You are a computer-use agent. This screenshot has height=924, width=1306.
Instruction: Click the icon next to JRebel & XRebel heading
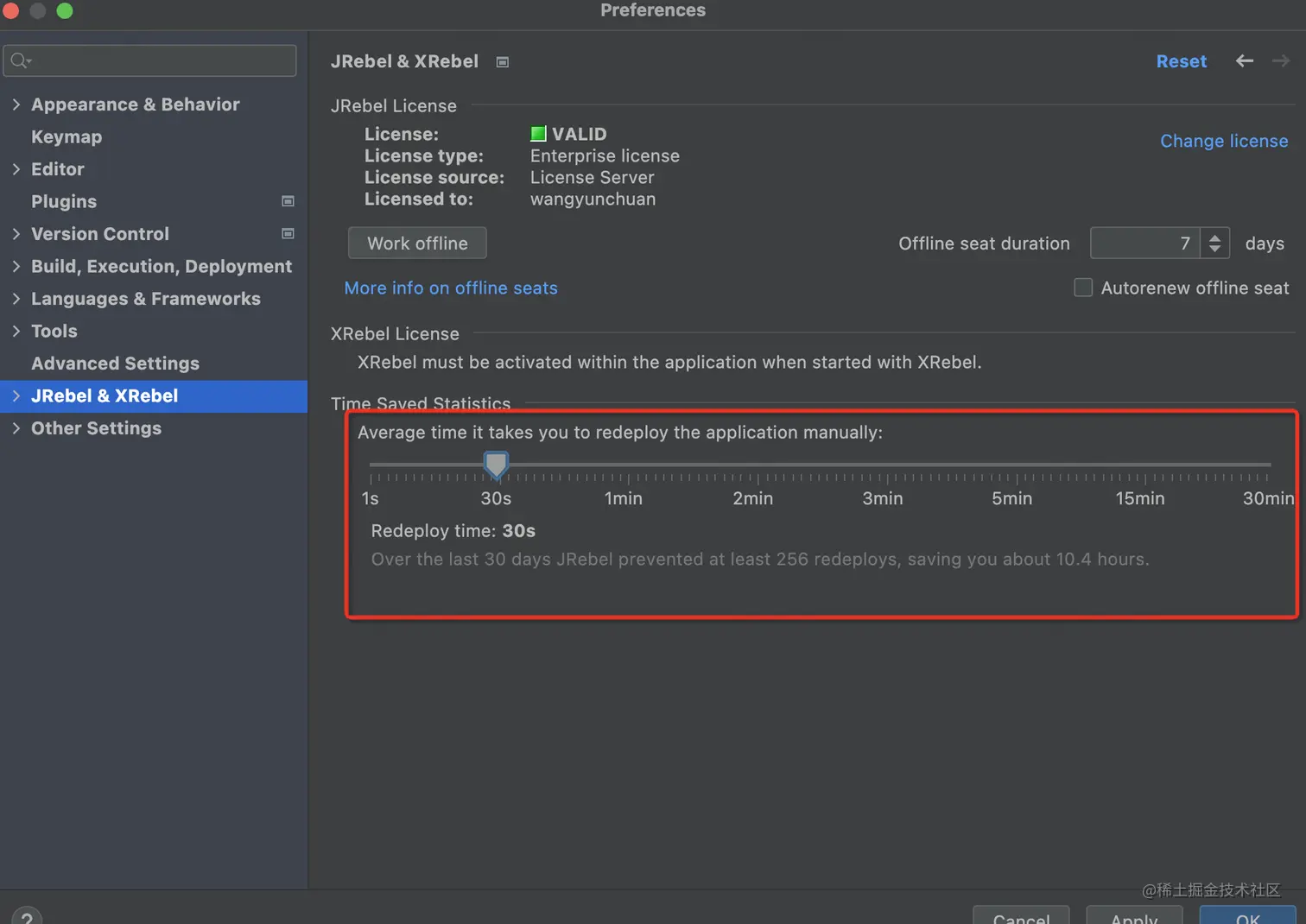(503, 61)
